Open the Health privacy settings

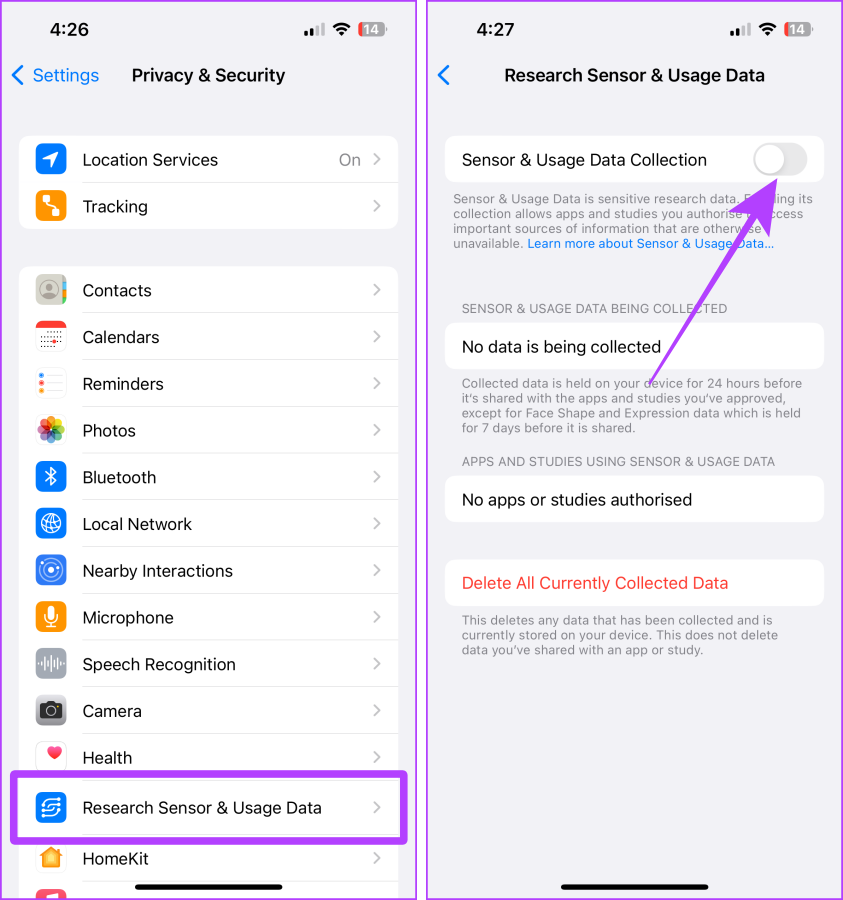coord(208,757)
